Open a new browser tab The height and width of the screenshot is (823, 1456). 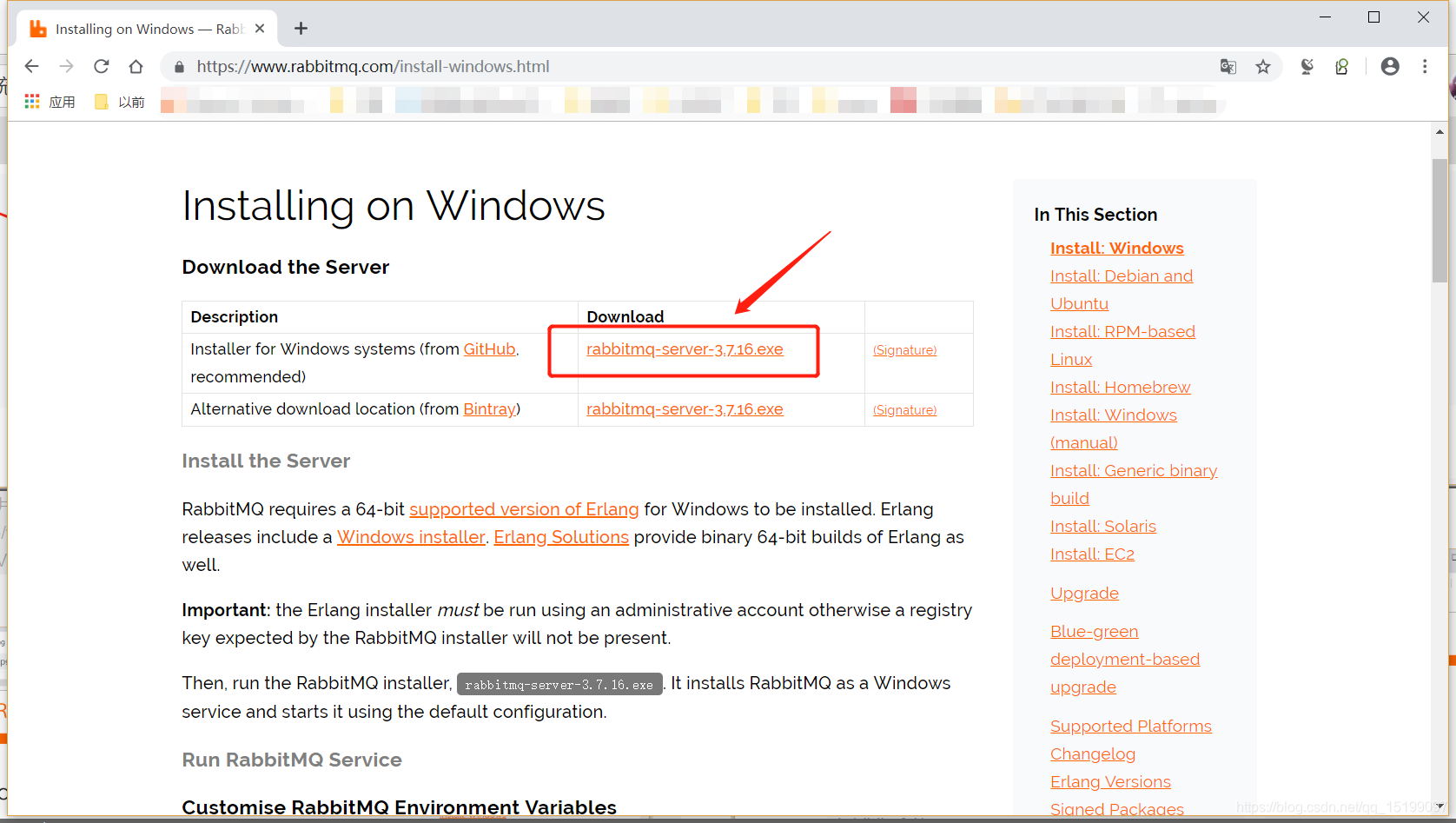(301, 29)
